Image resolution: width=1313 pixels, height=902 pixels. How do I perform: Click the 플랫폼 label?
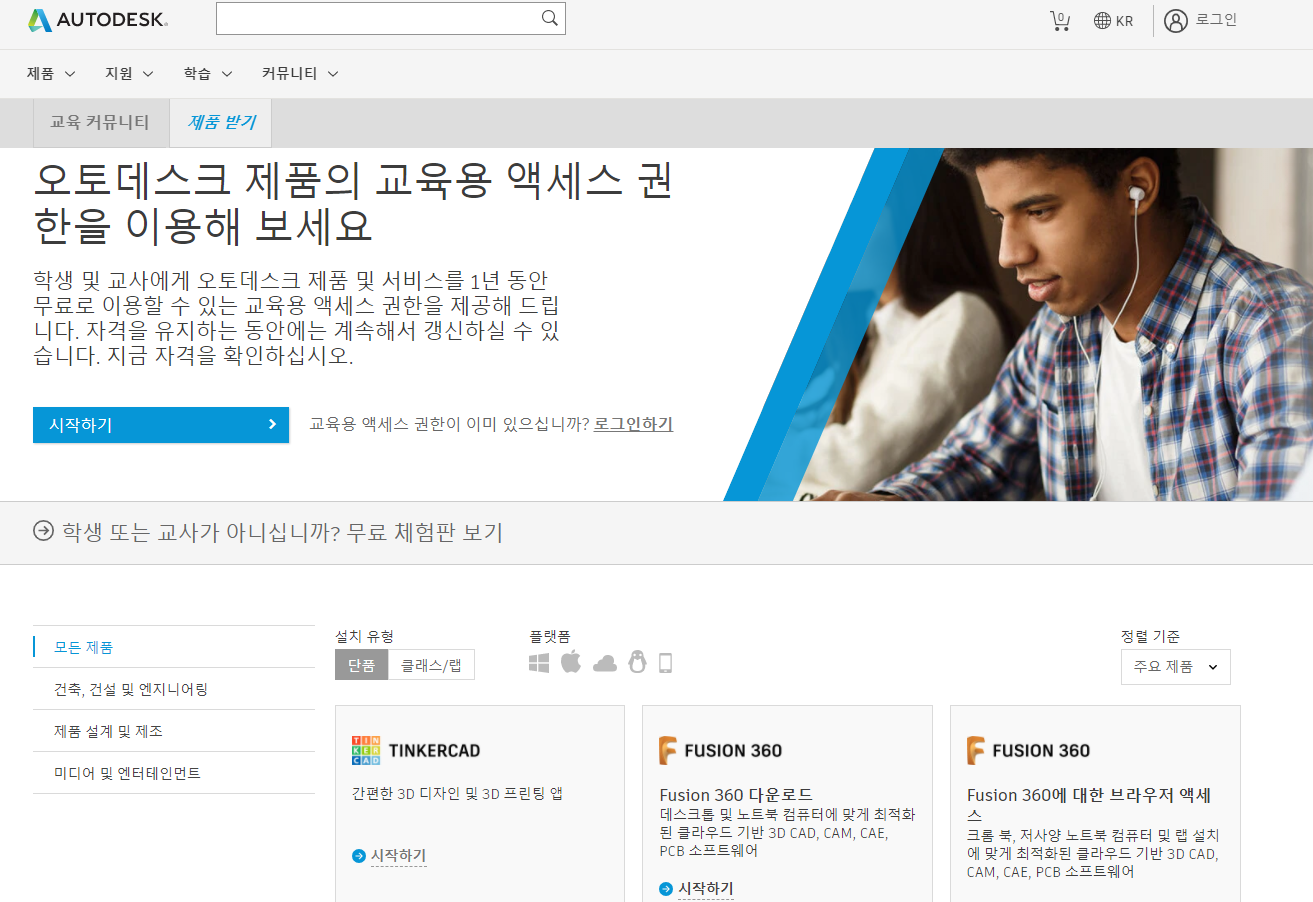550,636
